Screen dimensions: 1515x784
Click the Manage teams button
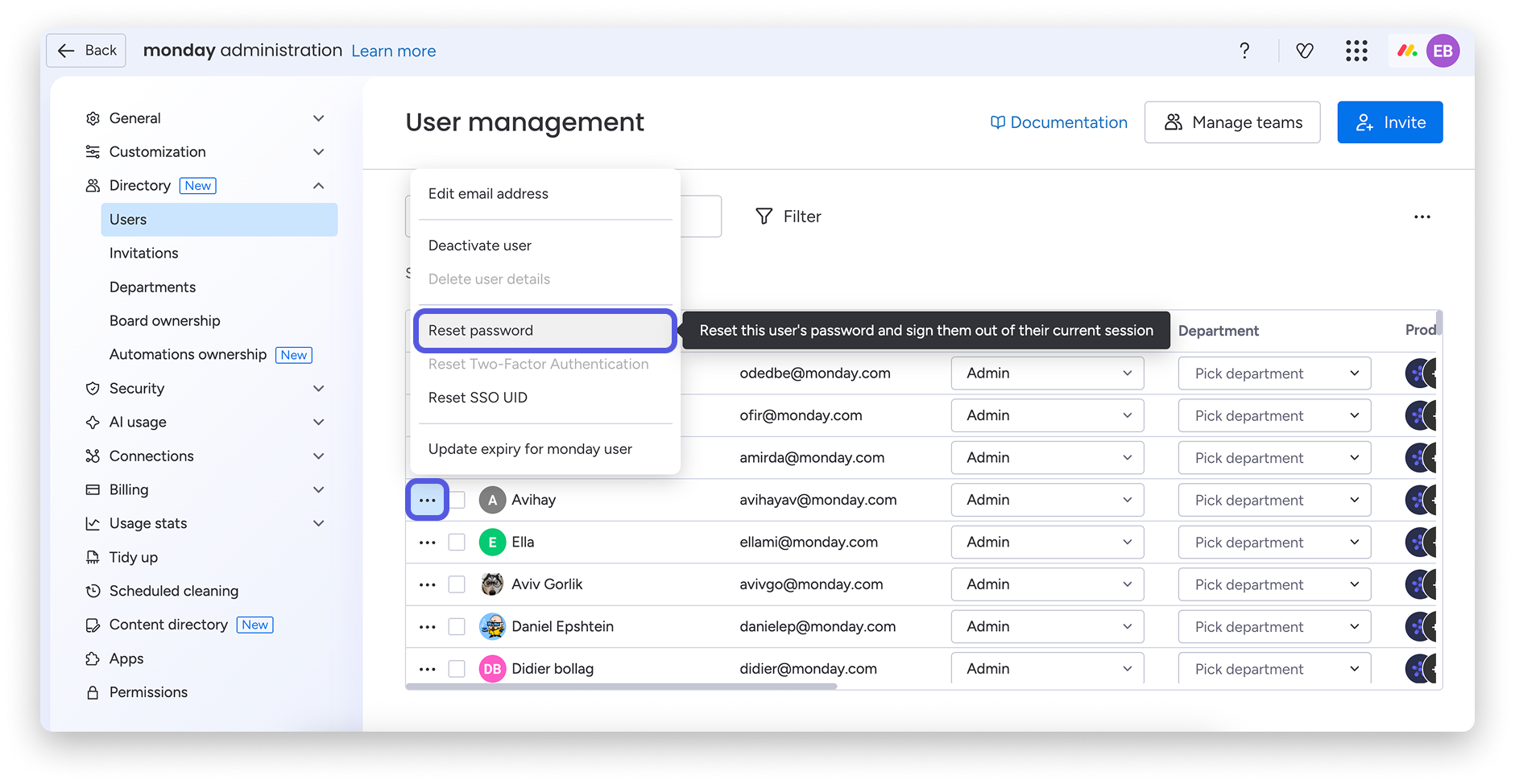1232,122
